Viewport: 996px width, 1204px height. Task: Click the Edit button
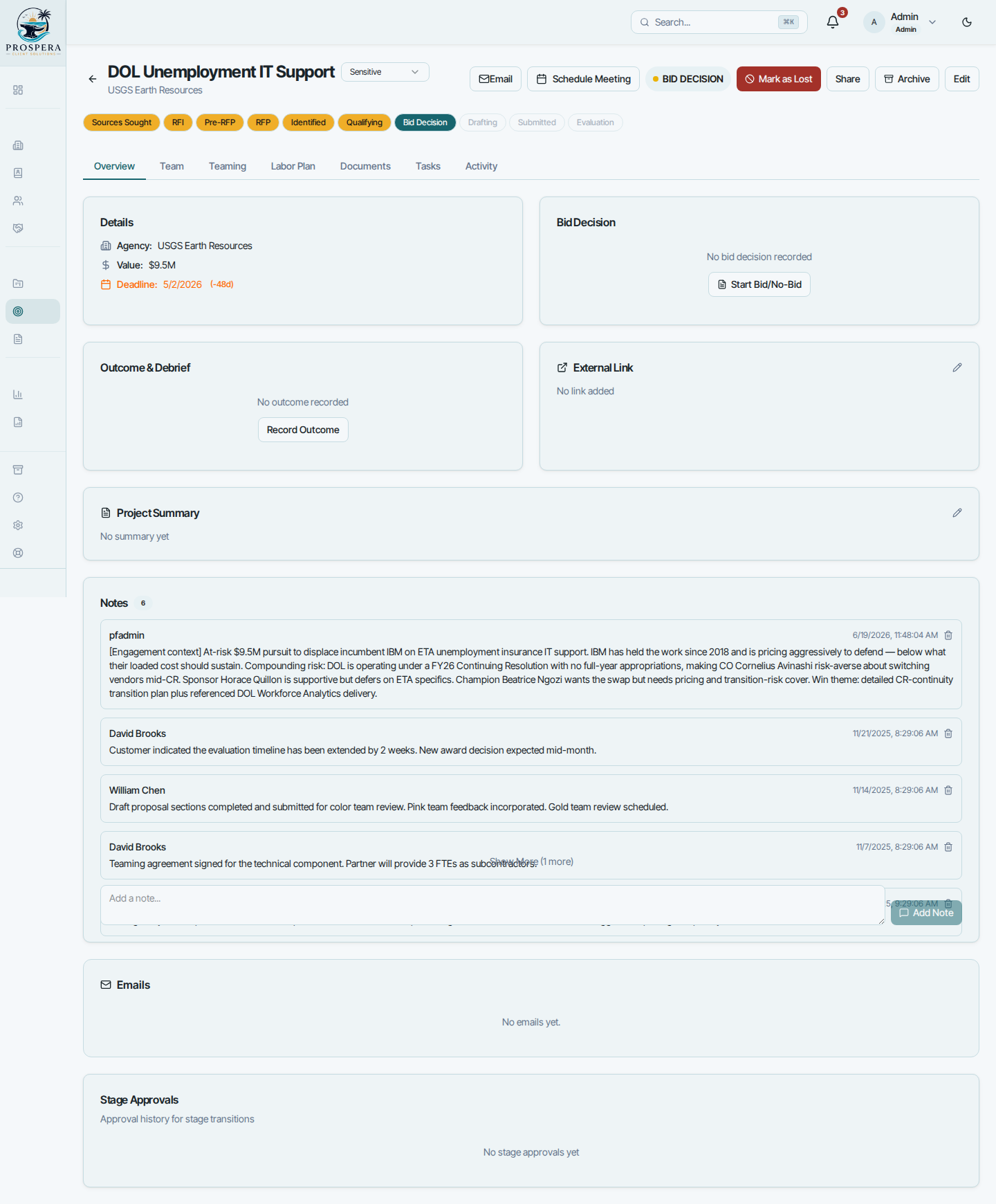tap(961, 79)
